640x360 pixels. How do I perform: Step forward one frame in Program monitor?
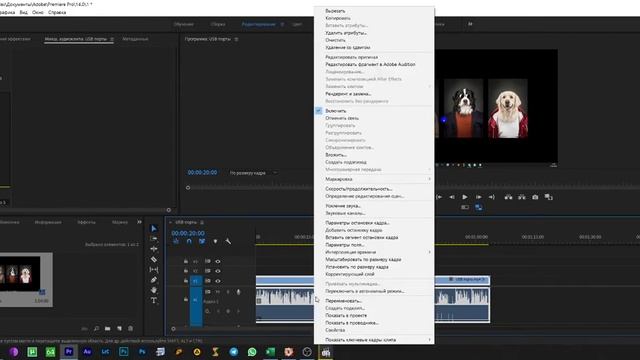(478, 197)
